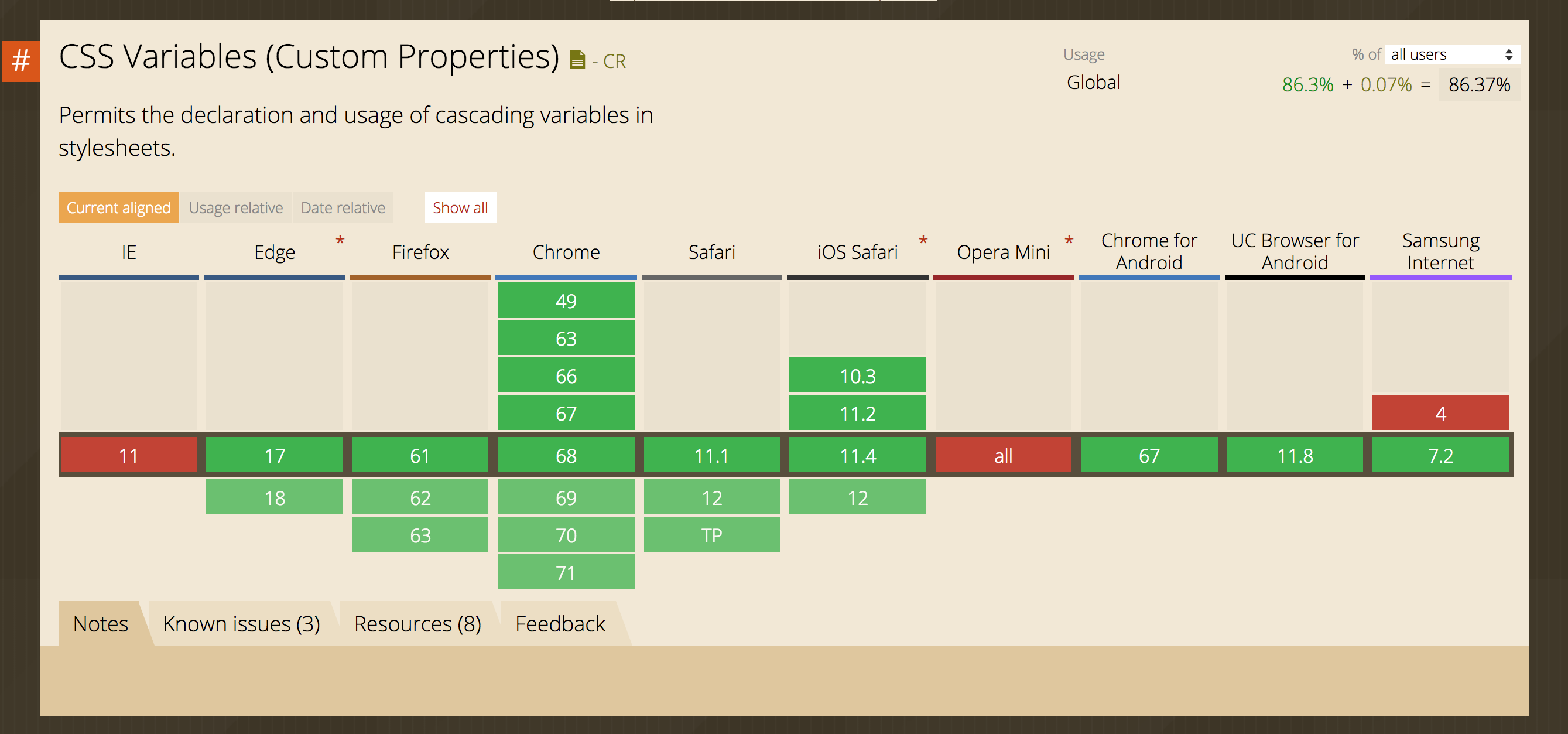Open the % of all users dropdown
This screenshot has height=734, width=1568.
pos(1451,54)
